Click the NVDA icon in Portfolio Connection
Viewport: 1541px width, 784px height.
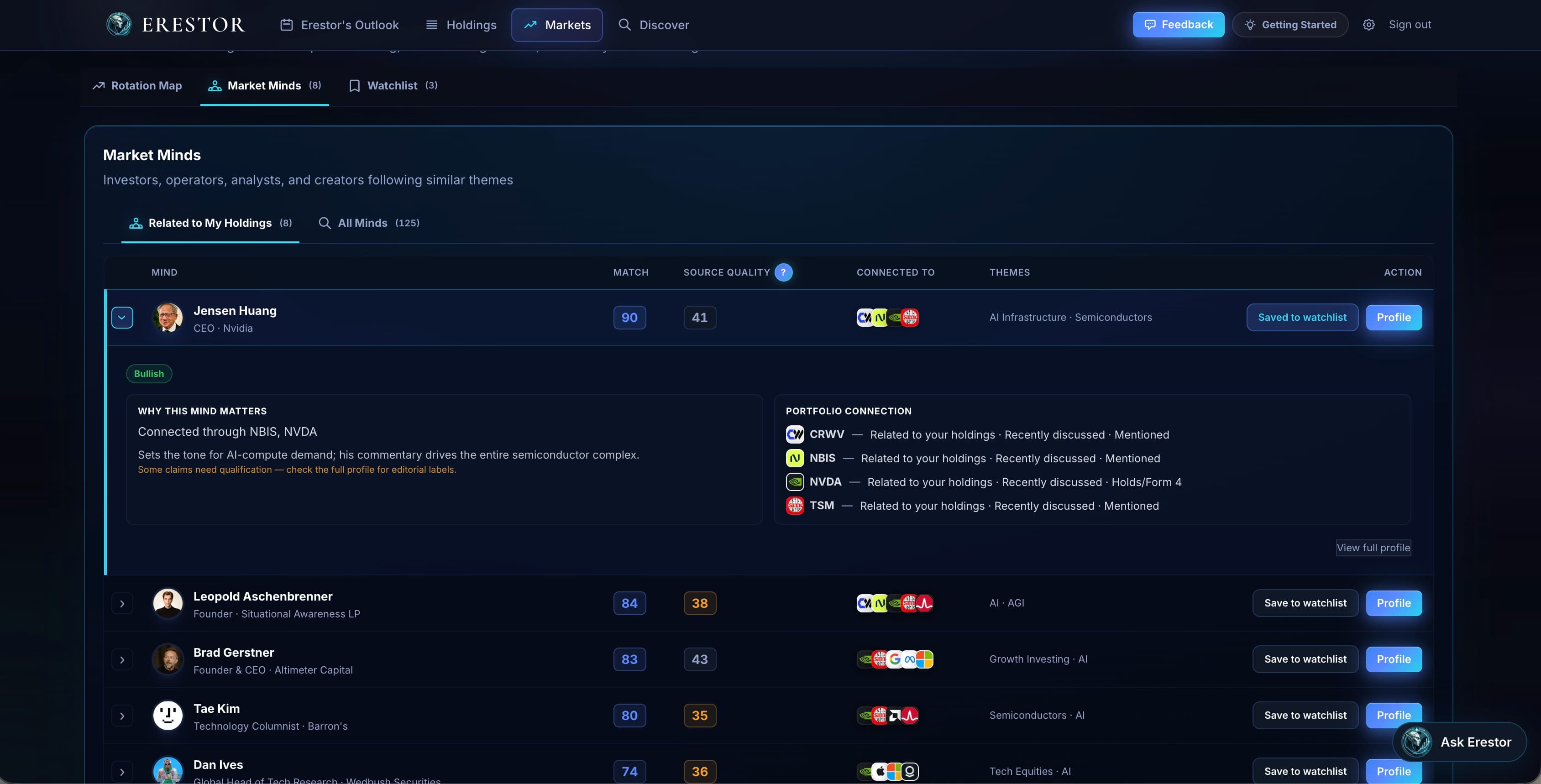click(794, 482)
